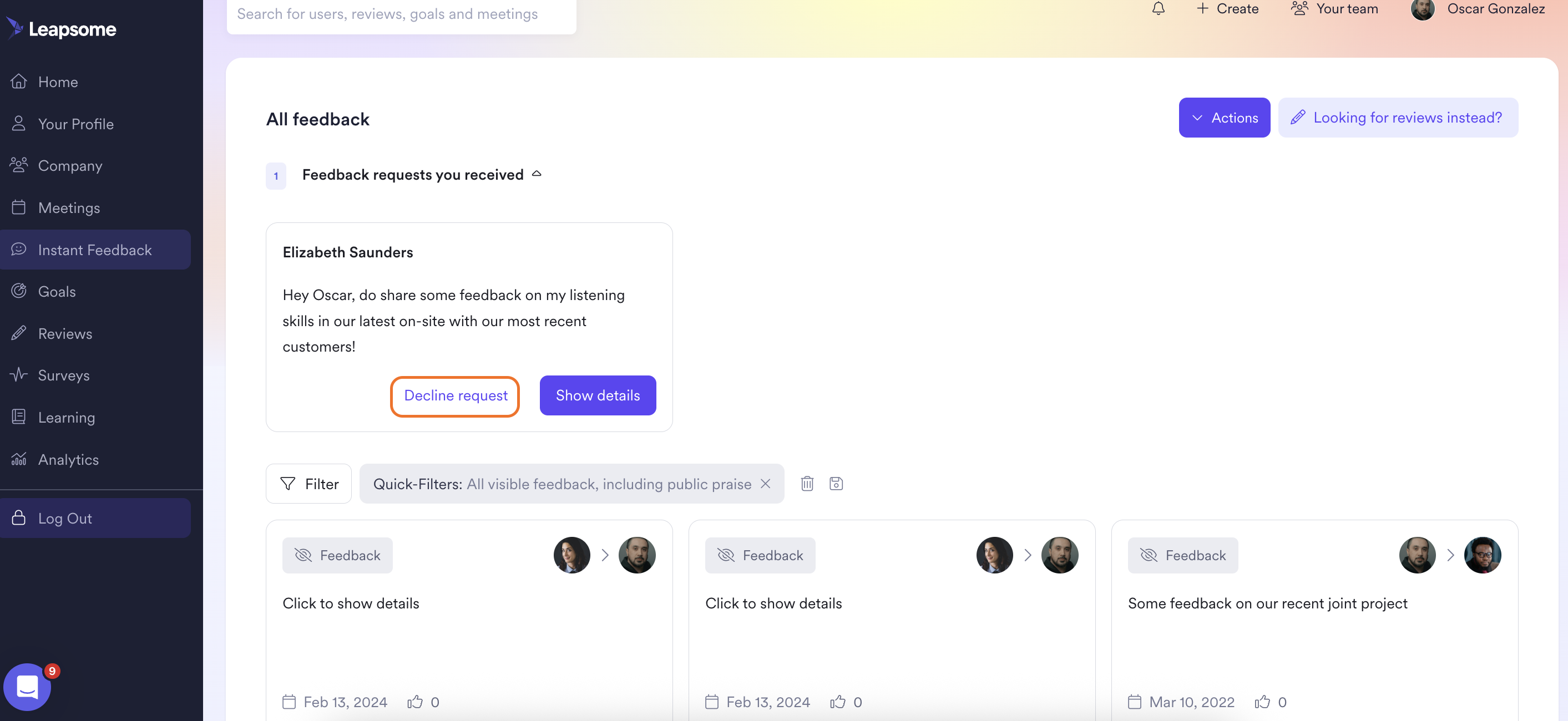
Task: Click the Quick-Filters all visible feedback chip
Action: [571, 484]
